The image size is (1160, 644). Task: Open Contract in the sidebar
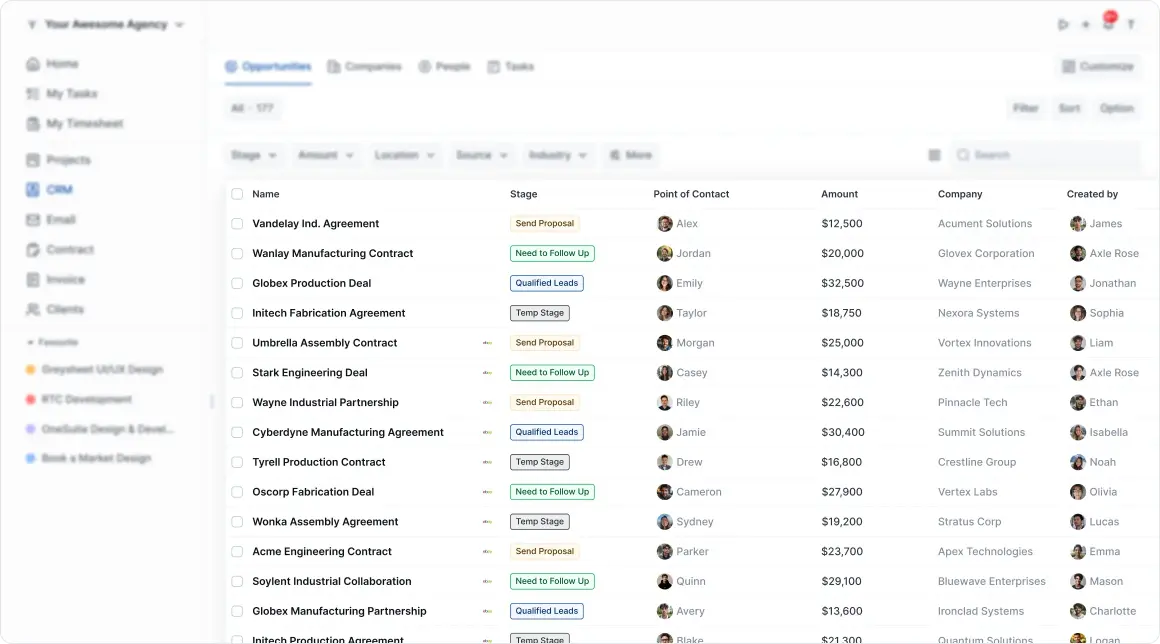pyautogui.click(x=60, y=249)
